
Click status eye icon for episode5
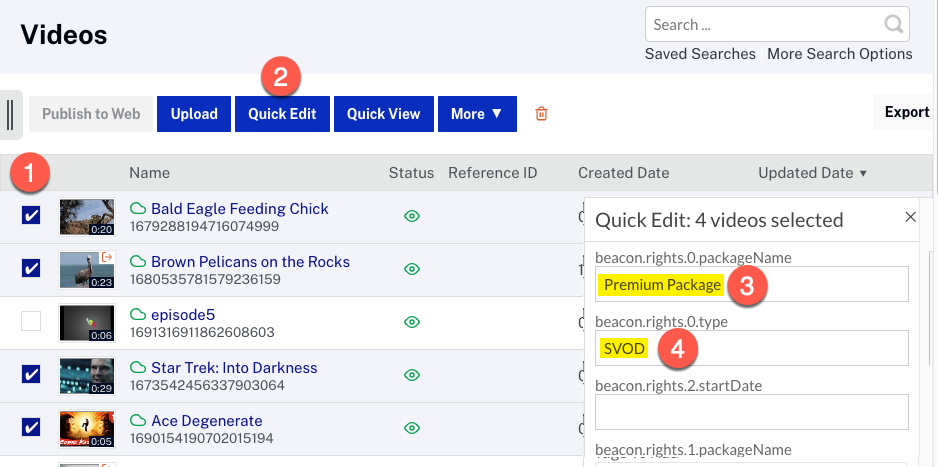pos(412,322)
